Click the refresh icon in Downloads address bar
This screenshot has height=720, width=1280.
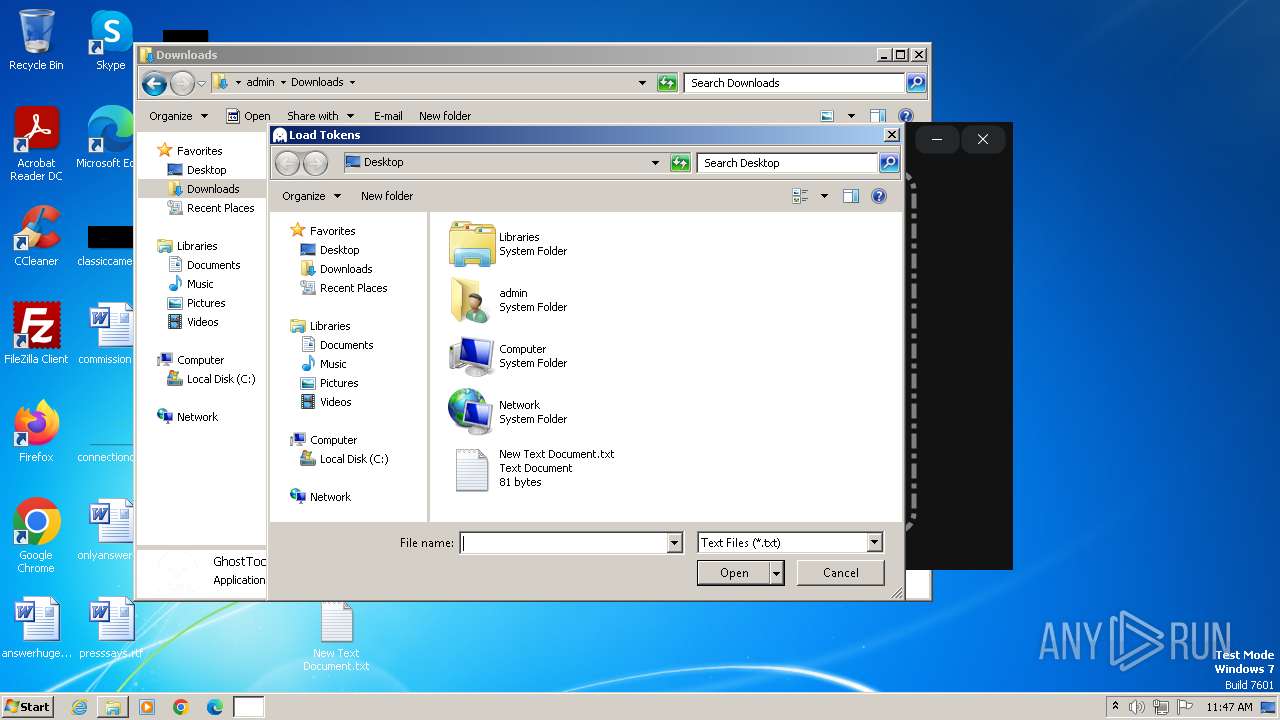click(667, 83)
